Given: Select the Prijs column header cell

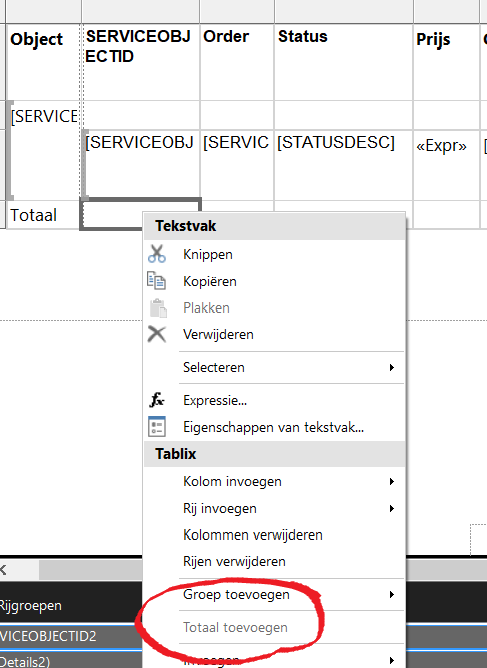Looking at the screenshot, I should (446, 62).
